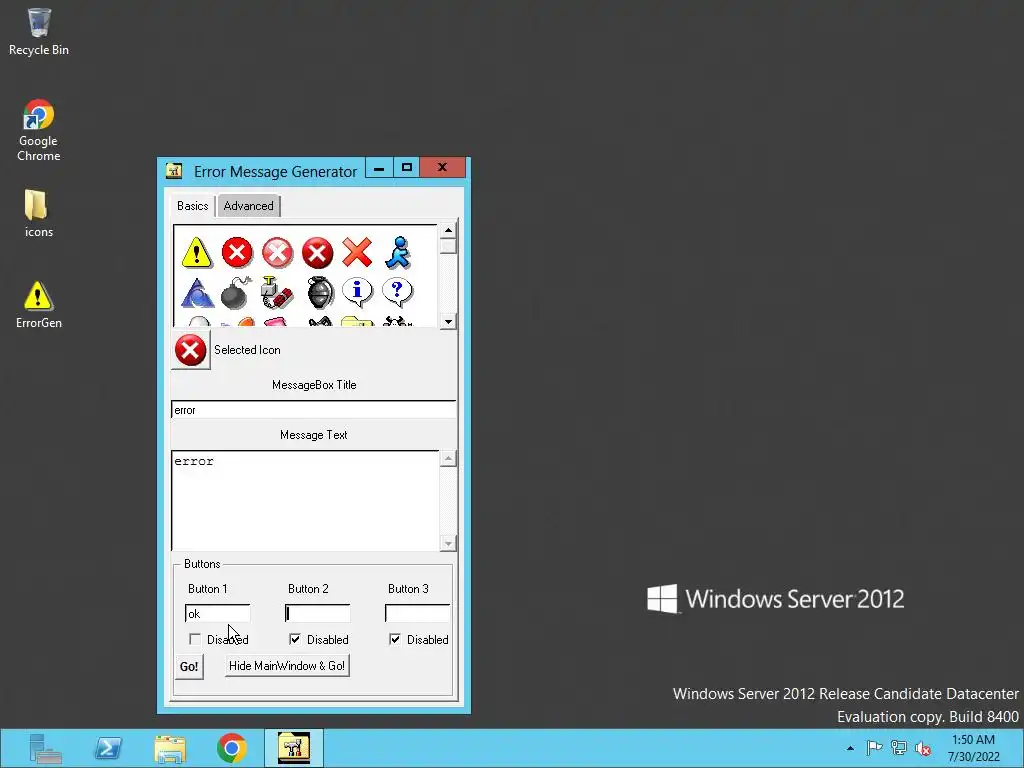Click the Button 3 text field
This screenshot has width=1024, height=768.
click(x=417, y=614)
